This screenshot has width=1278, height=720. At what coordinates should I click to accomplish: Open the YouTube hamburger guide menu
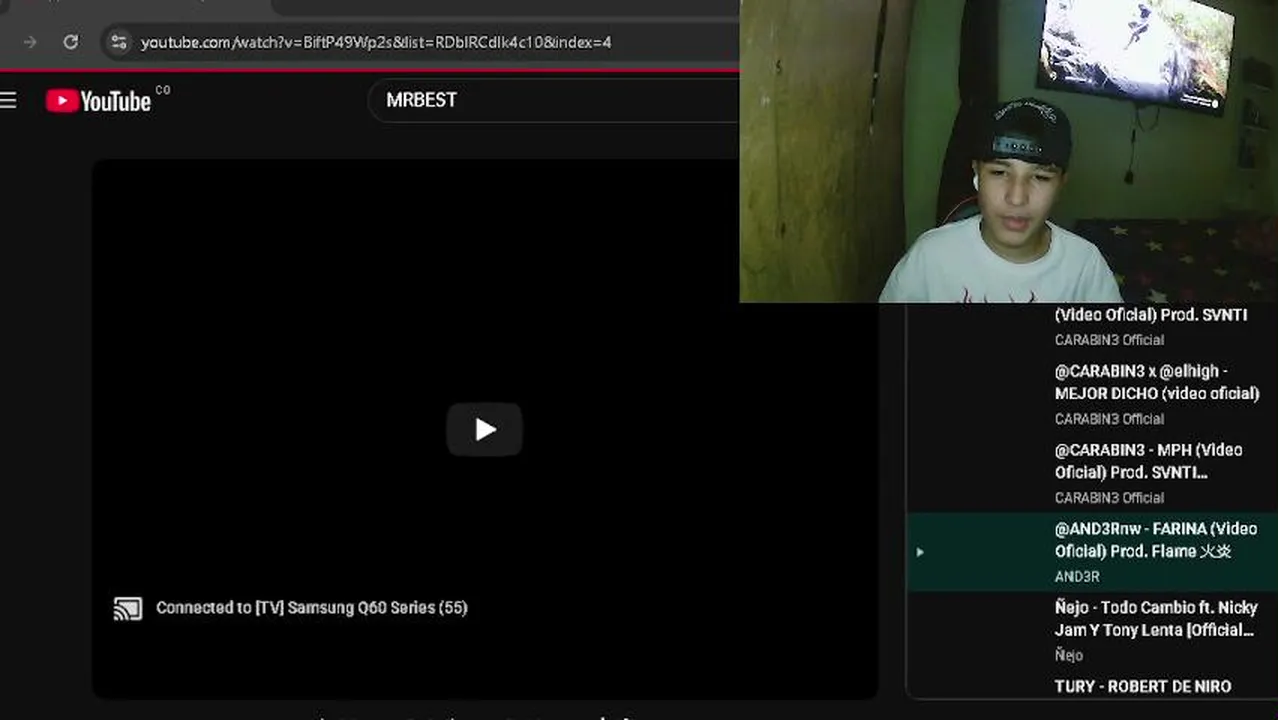(x=9, y=100)
